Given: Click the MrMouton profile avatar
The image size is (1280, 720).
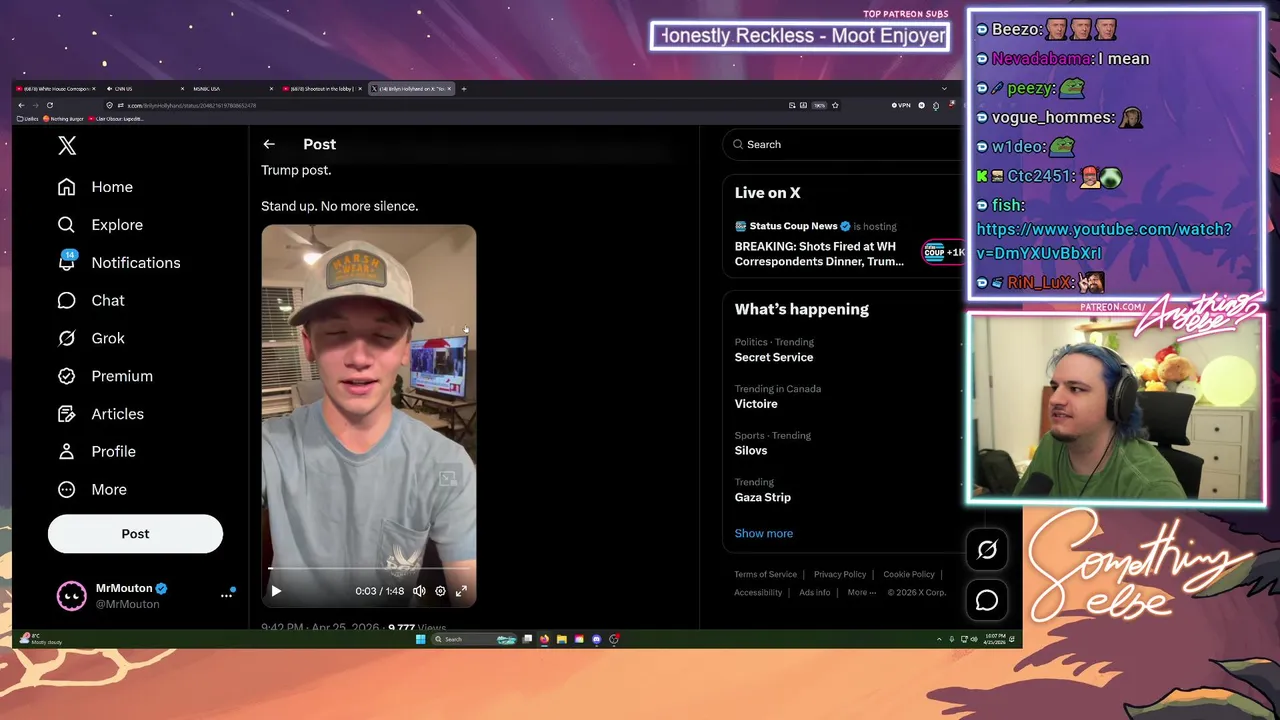Looking at the screenshot, I should [x=71, y=596].
